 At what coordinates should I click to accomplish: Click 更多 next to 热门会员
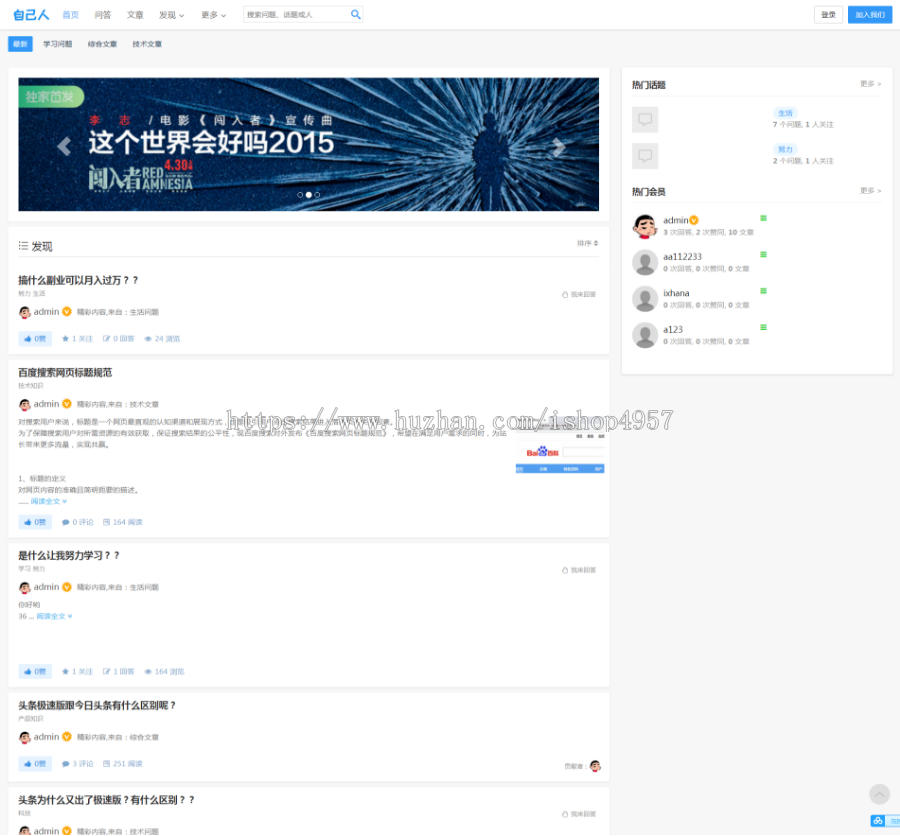pyautogui.click(x=870, y=191)
